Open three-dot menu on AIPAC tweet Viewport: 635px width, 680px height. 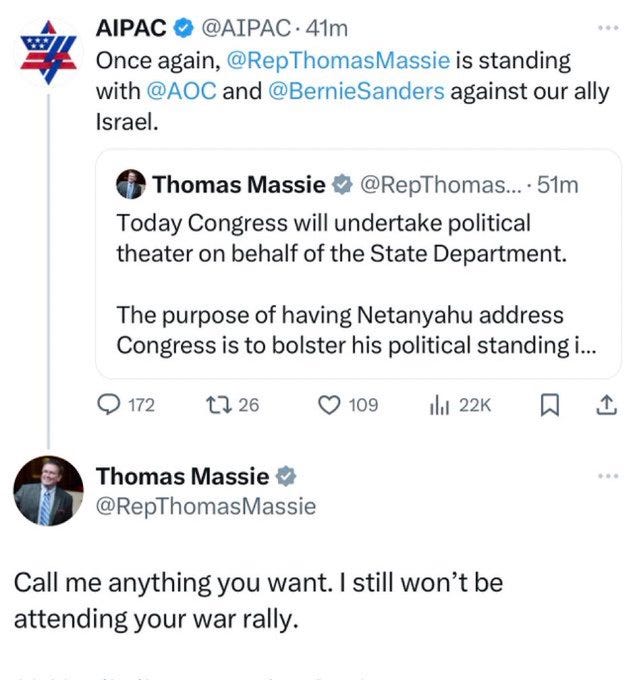click(608, 28)
